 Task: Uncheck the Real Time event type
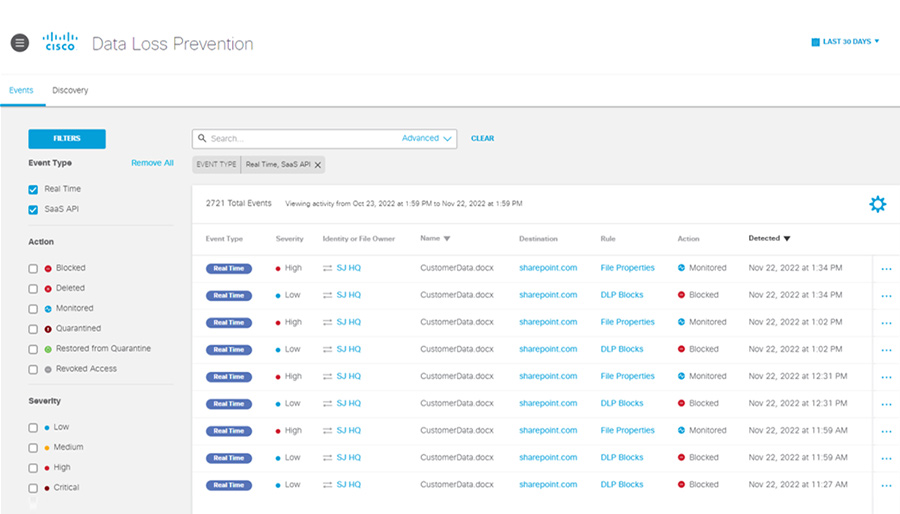[x=33, y=189]
